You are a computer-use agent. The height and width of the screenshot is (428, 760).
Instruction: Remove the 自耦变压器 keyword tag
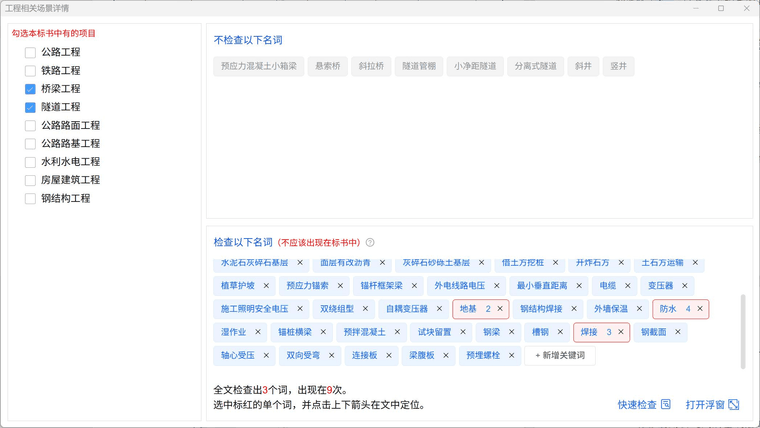(x=439, y=309)
